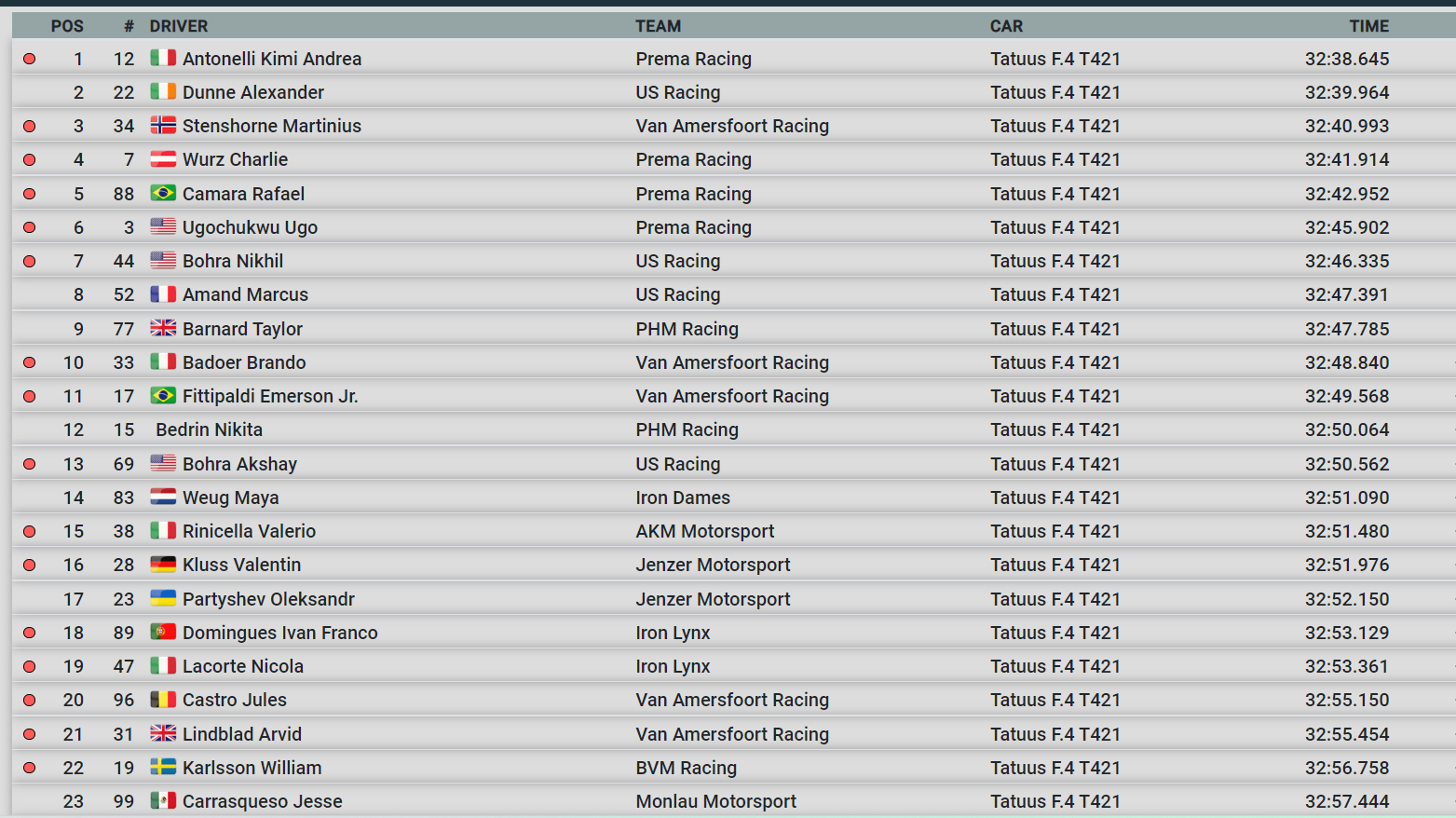
Task: Click the Swedish flag next to Karlsson William
Action: tap(163, 767)
